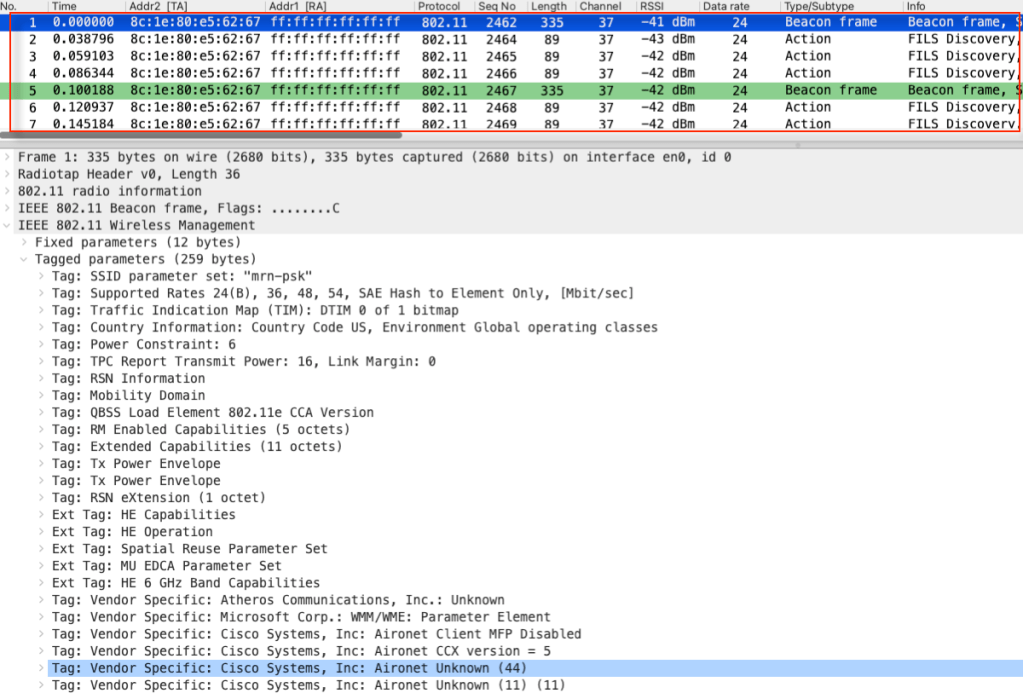1023x699 pixels.
Task: Select packet 3 FILS Discovery row
Action: click(500, 56)
